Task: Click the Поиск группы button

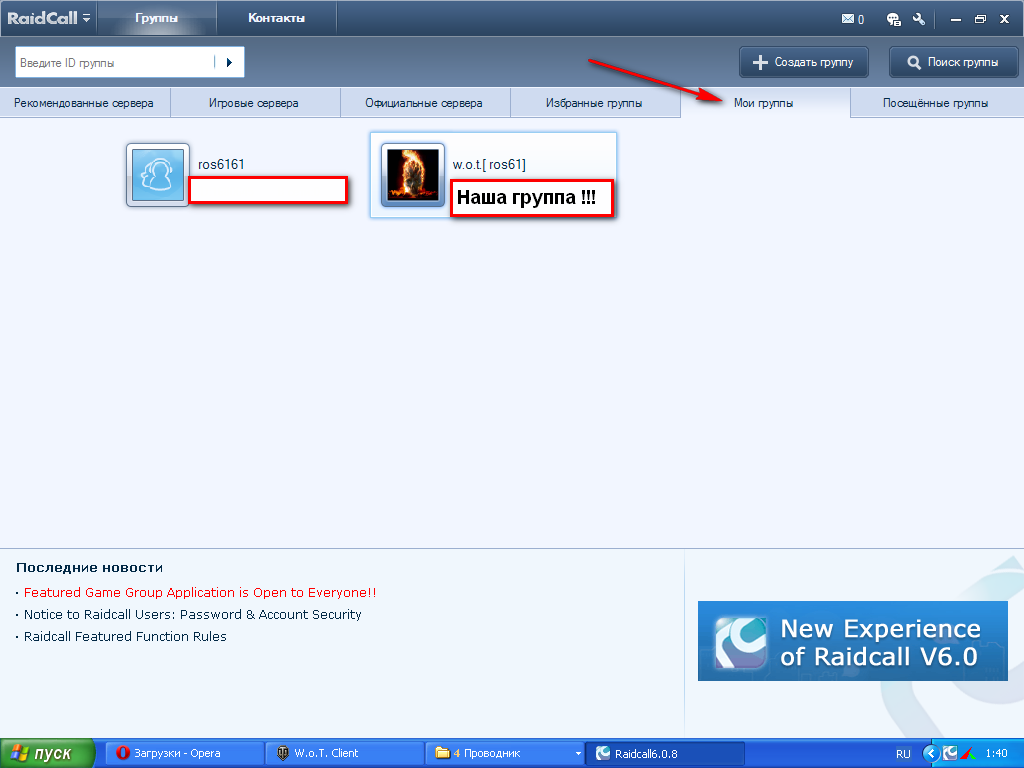Action: 953,63
